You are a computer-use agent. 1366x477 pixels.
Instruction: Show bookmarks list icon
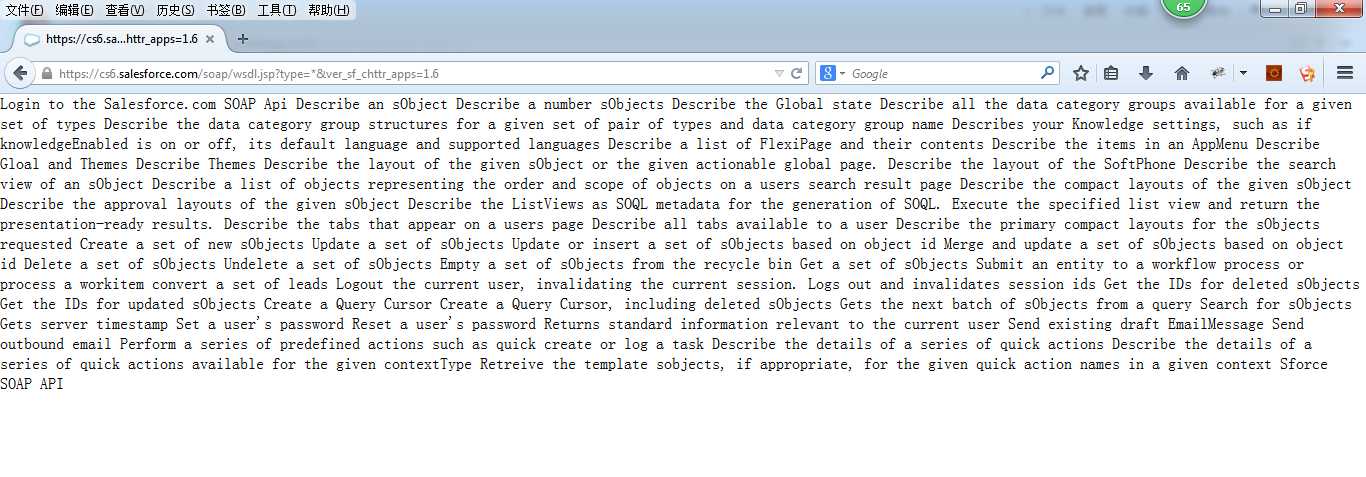coord(1111,73)
